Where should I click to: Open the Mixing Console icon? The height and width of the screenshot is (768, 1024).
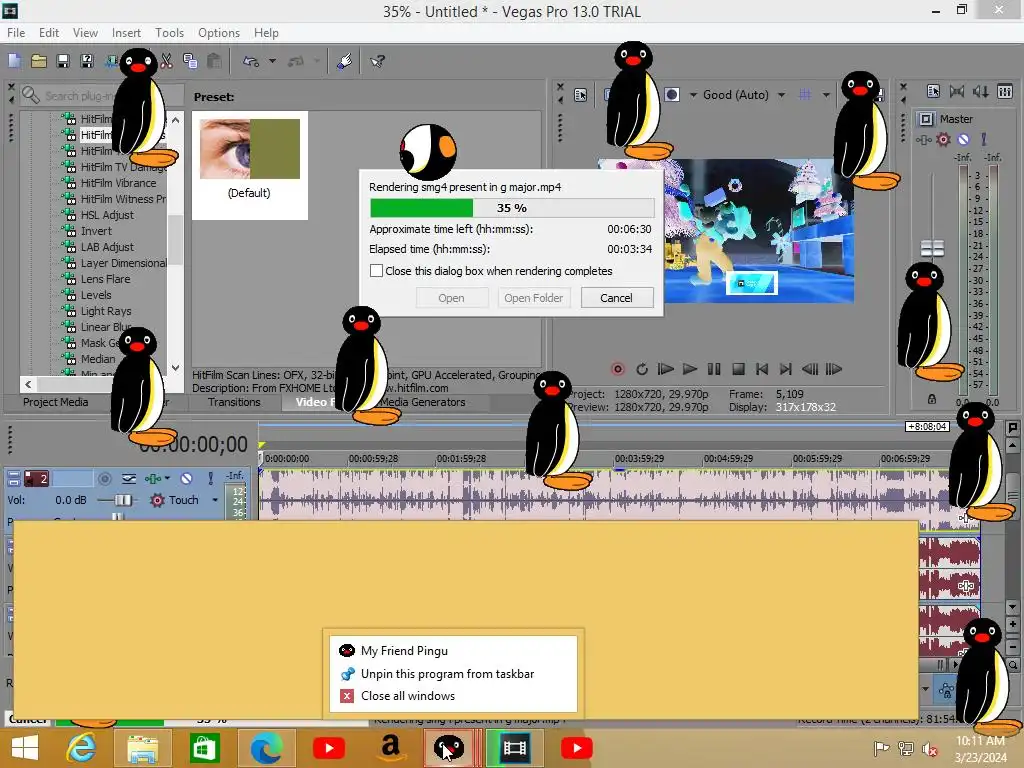(1005, 91)
